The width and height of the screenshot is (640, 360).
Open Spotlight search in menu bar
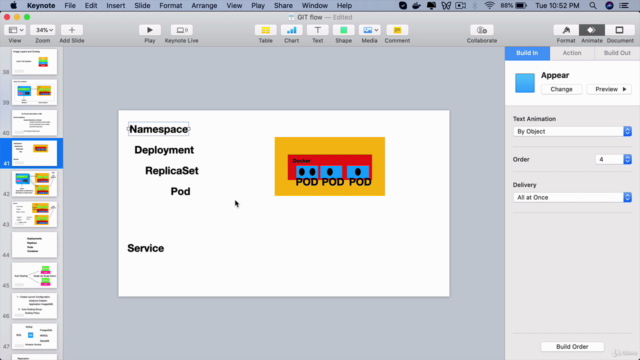(593, 6)
